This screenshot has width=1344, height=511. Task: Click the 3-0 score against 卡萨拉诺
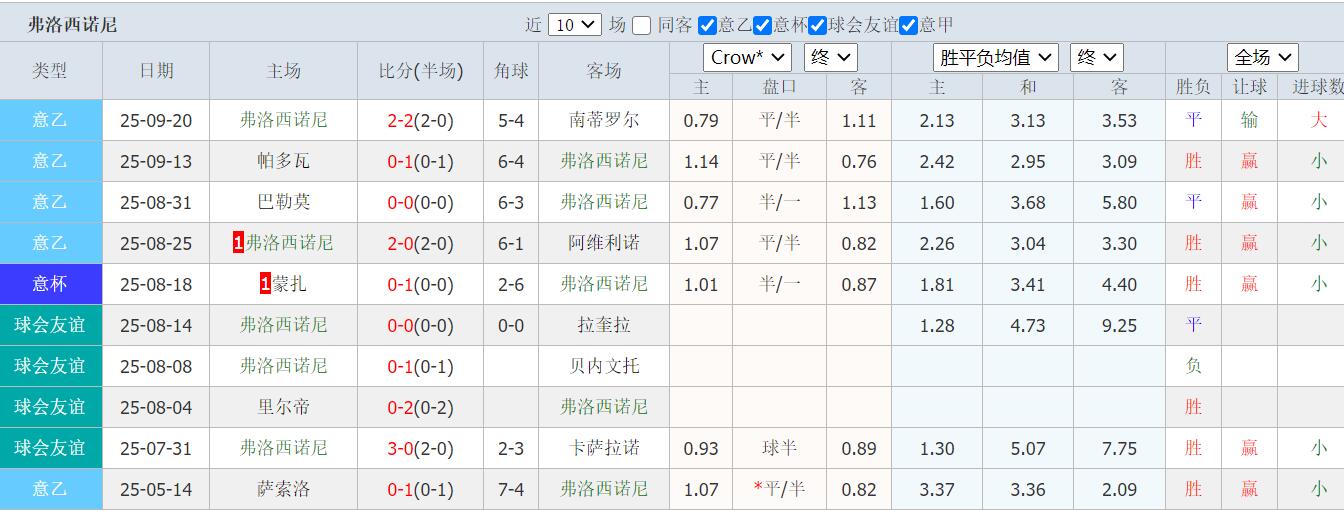click(x=400, y=449)
